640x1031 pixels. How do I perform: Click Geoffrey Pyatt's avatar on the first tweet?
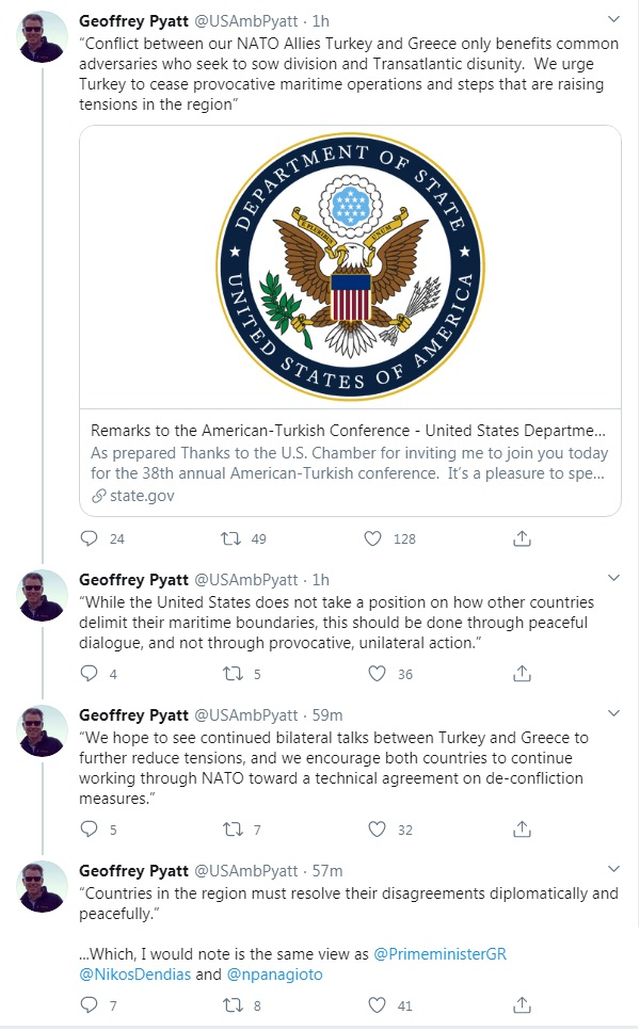coord(43,37)
